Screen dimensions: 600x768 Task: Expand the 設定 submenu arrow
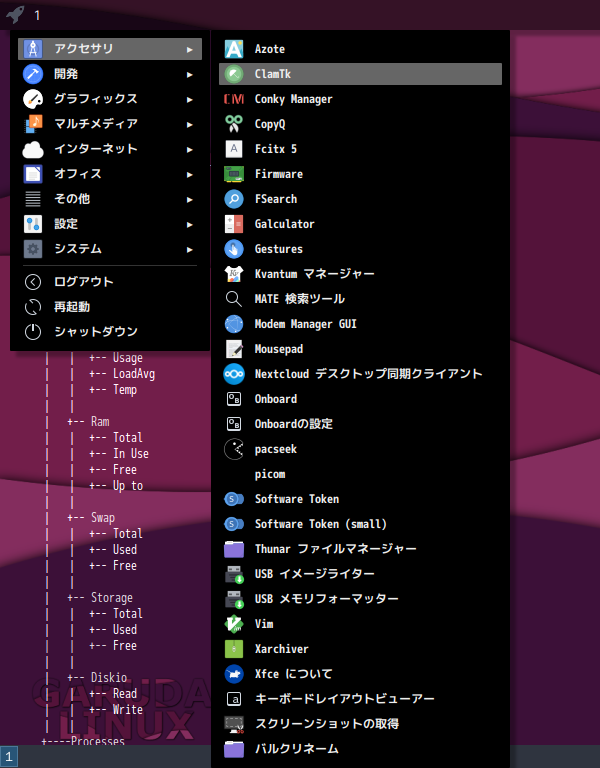[x=190, y=224]
